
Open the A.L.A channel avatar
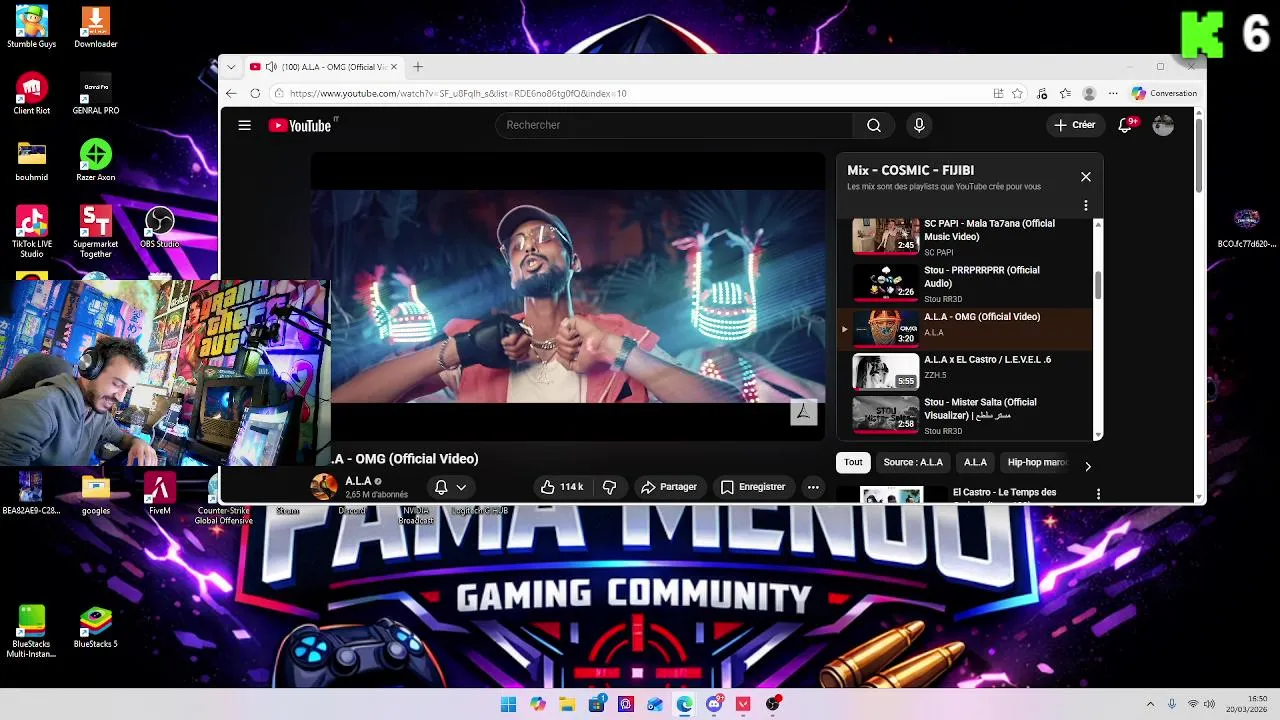324,487
